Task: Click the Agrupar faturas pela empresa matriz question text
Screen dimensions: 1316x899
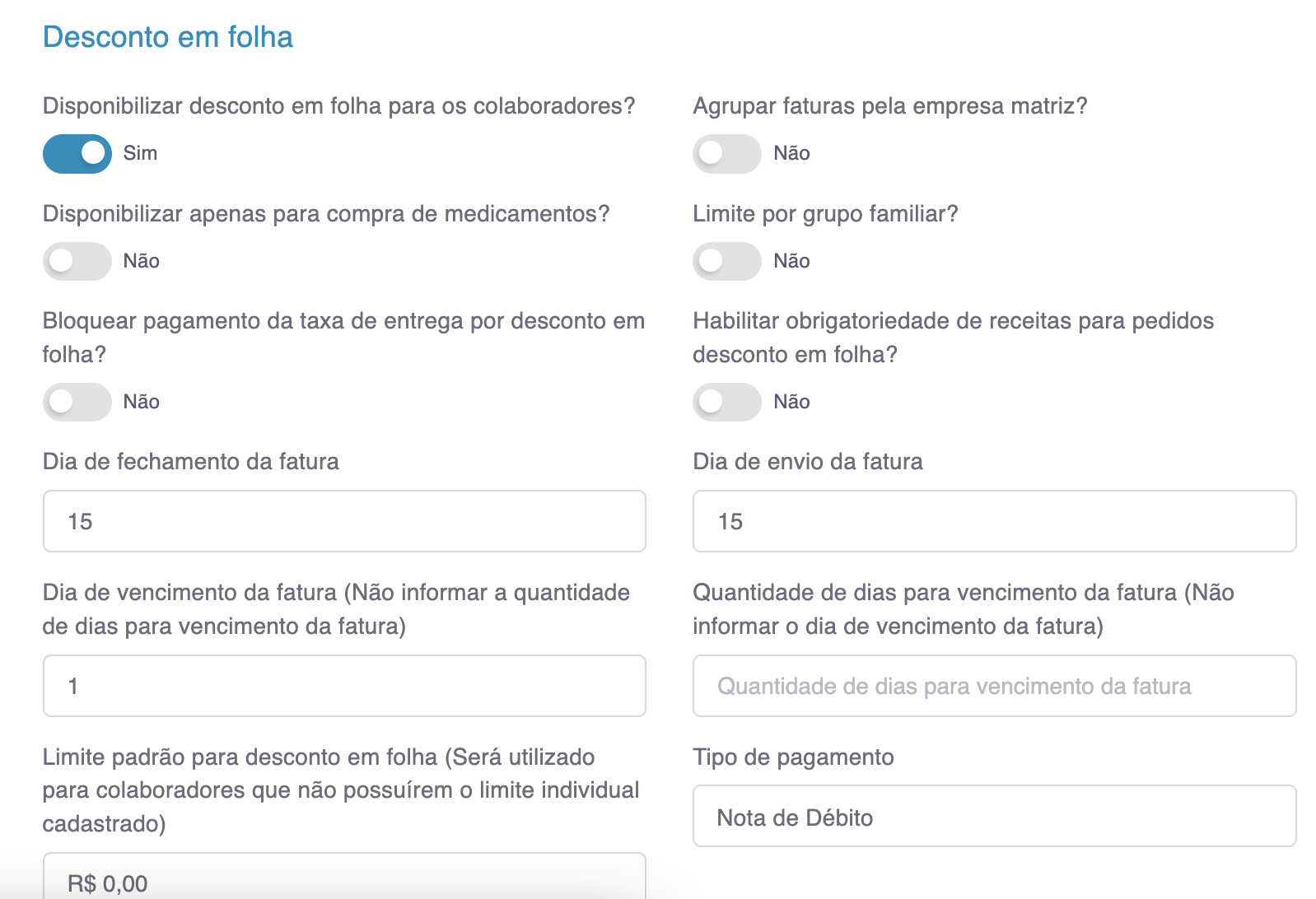Action: (x=889, y=106)
